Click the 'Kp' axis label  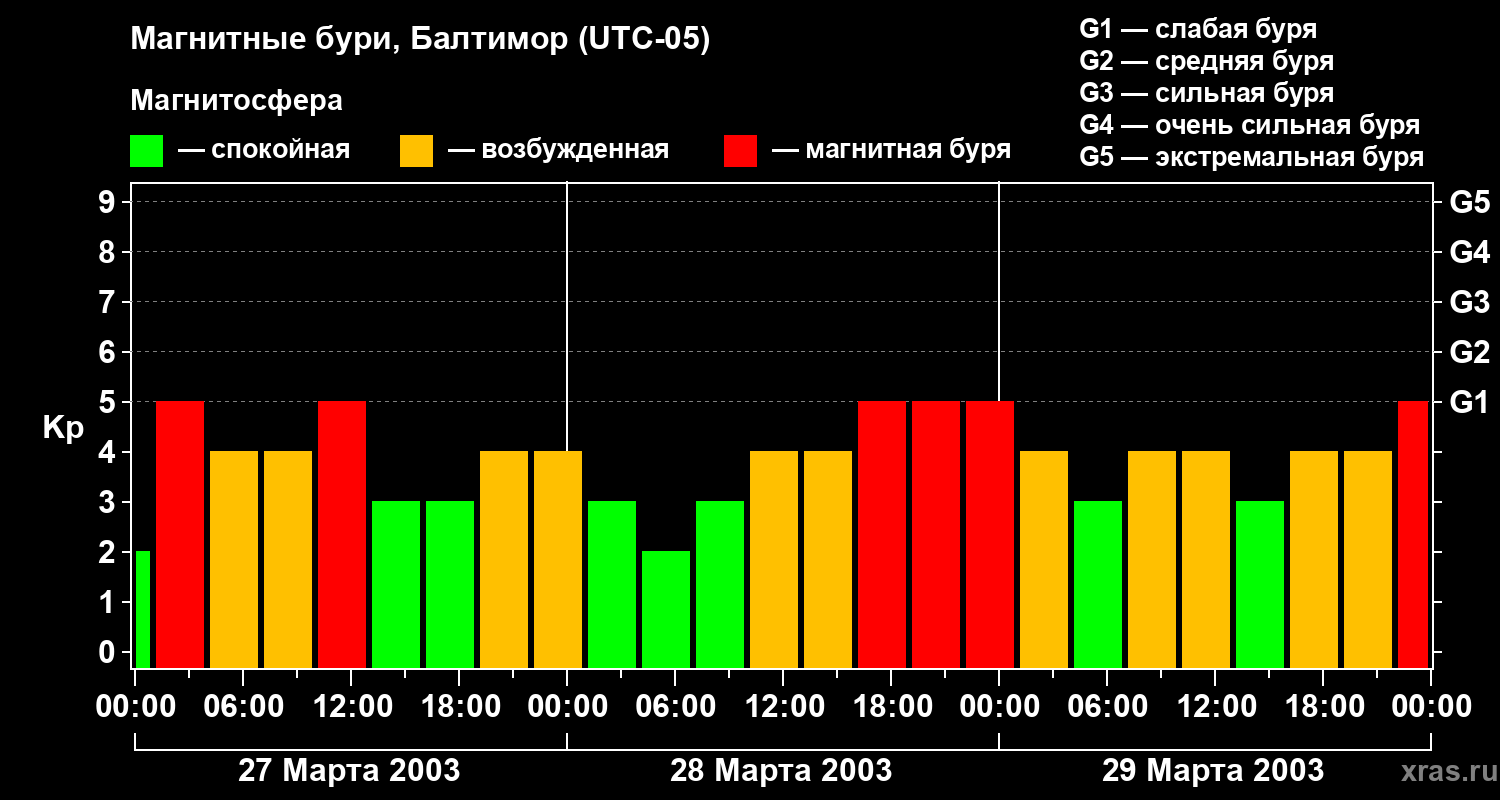(x=63, y=427)
